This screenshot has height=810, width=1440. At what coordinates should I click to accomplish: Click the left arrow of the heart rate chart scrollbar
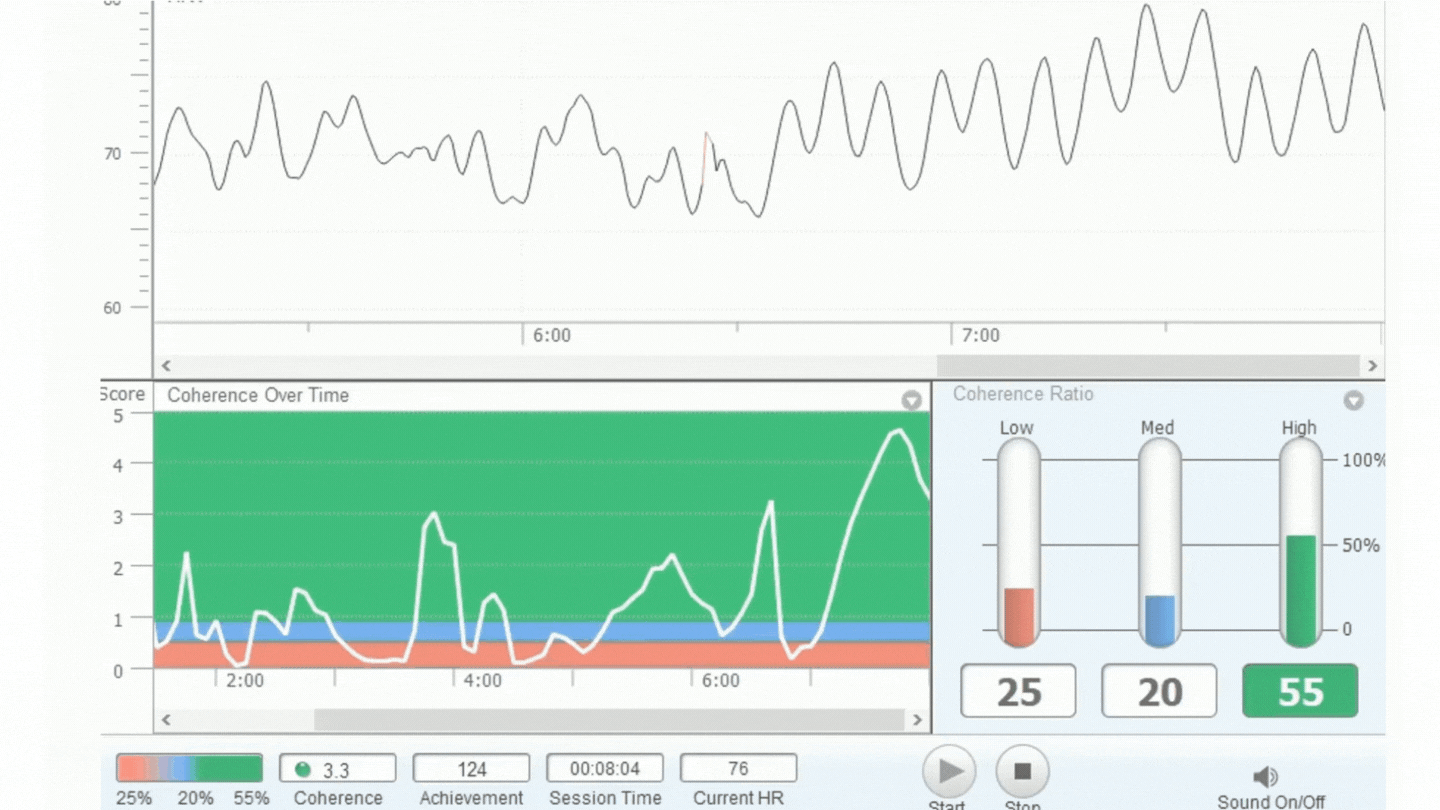(166, 366)
